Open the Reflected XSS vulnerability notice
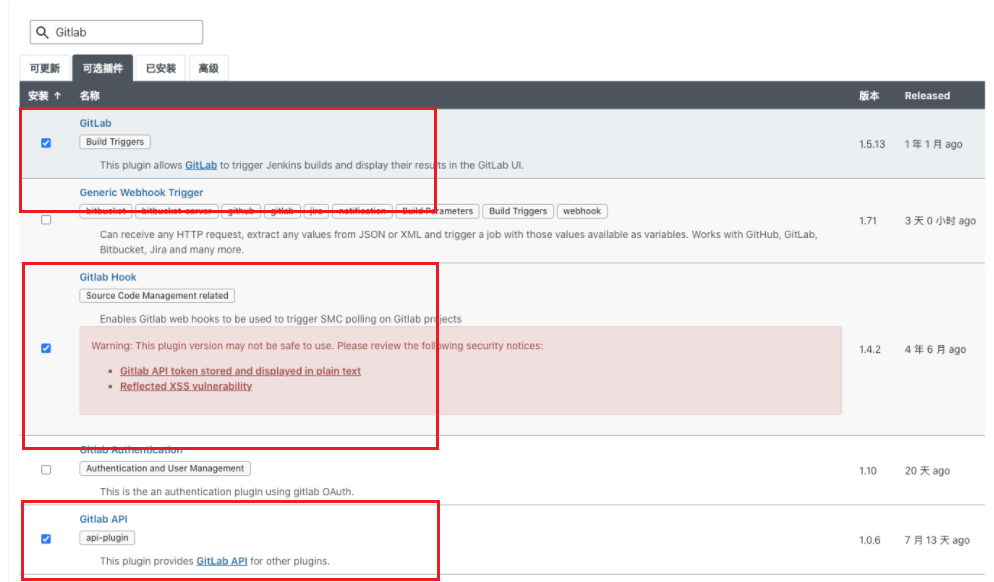Screen dimensions: 994x582 [x=185, y=386]
